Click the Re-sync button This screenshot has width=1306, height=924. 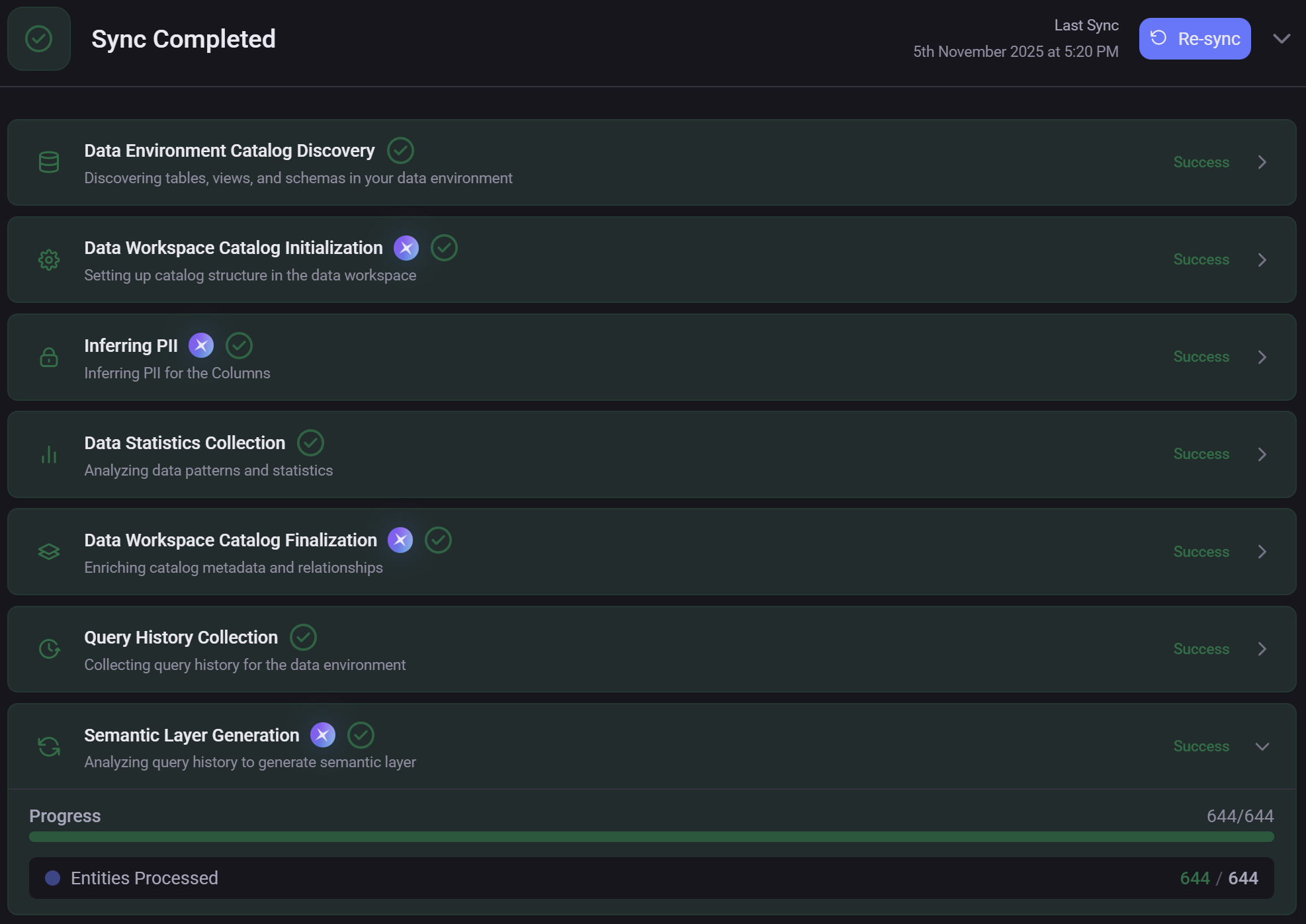pos(1194,38)
